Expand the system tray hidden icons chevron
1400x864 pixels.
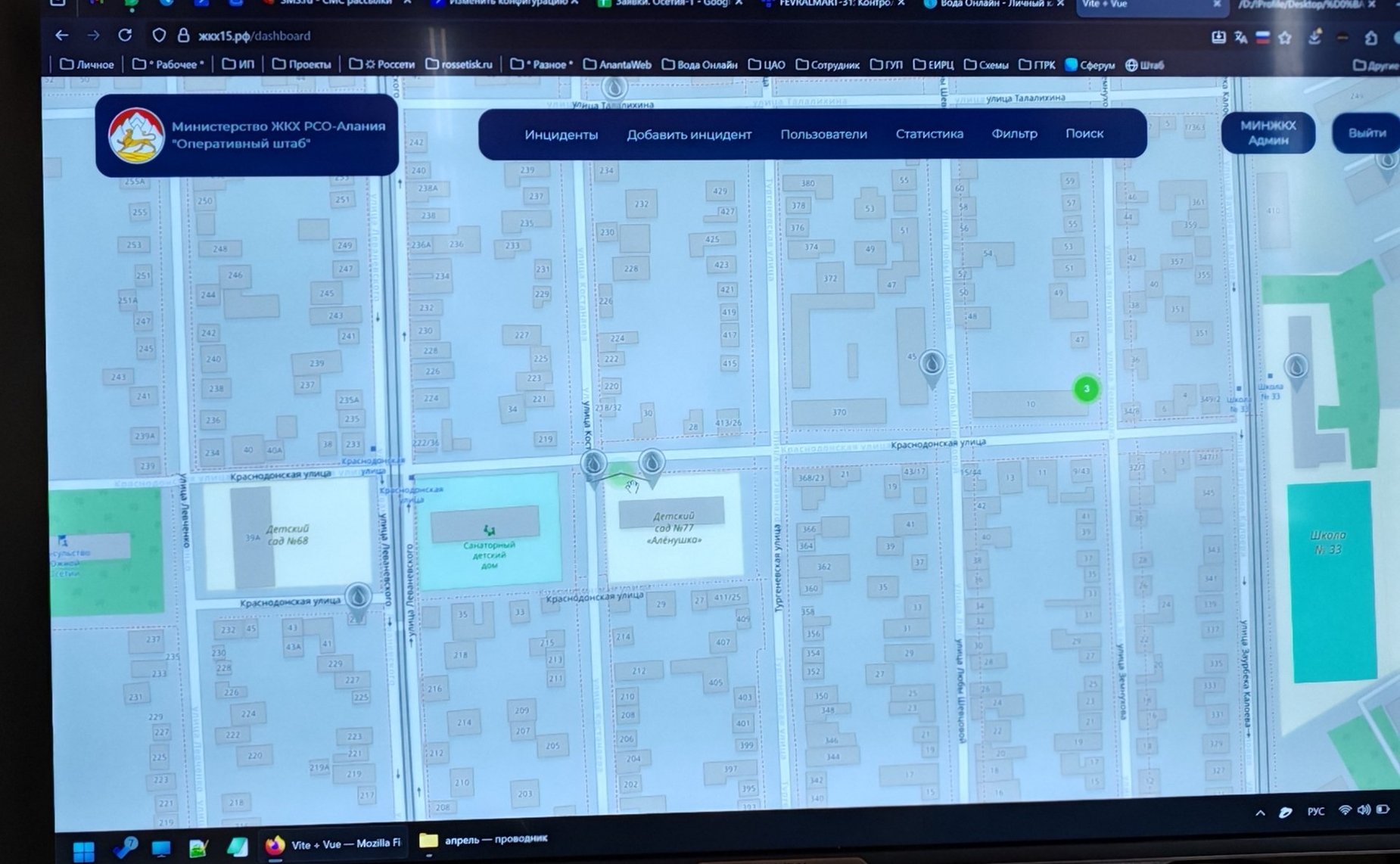click(x=1260, y=813)
